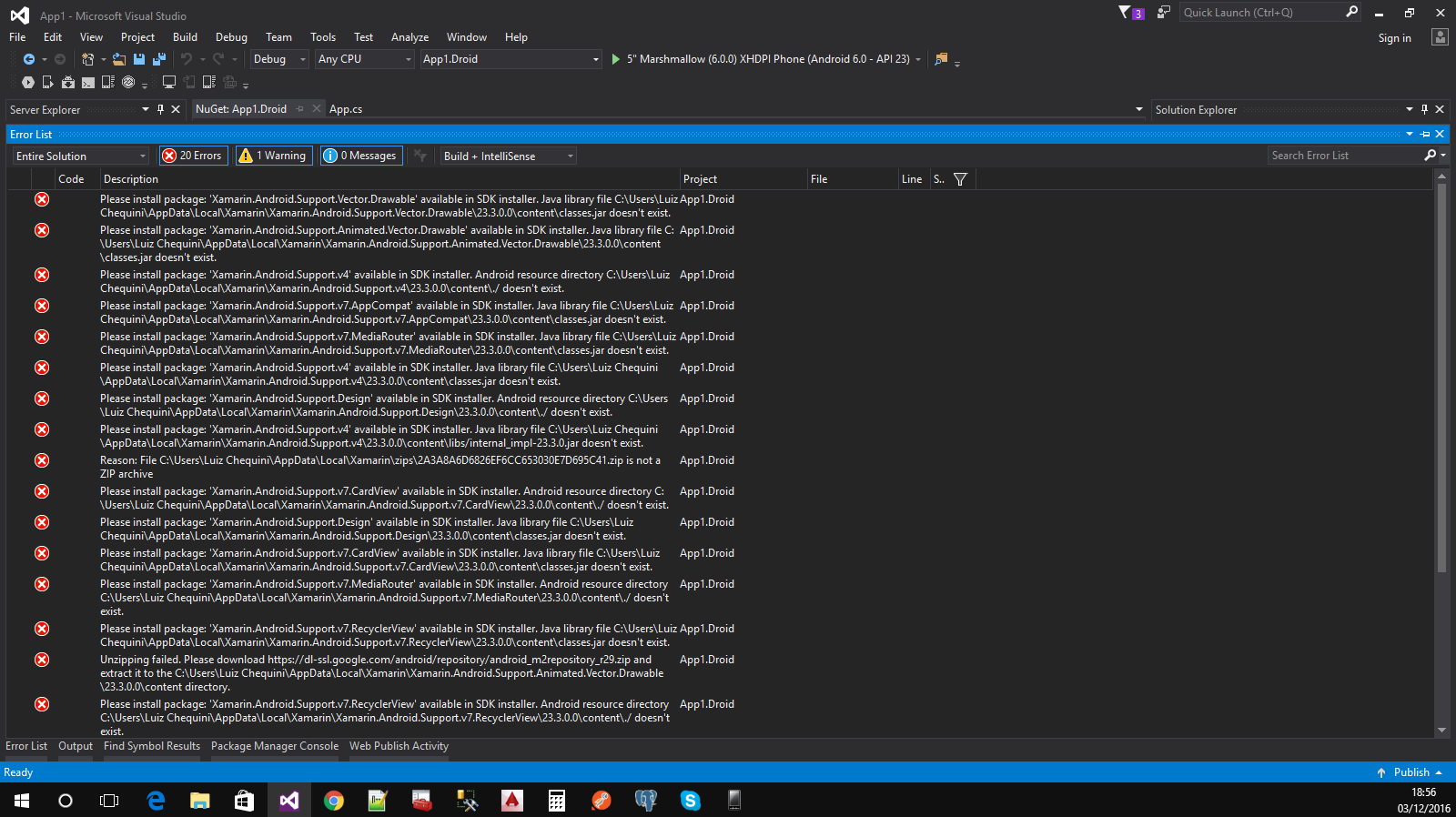This screenshot has width=1456, height=817.
Task: Focus the Search Error List field
Action: [x=1345, y=156]
